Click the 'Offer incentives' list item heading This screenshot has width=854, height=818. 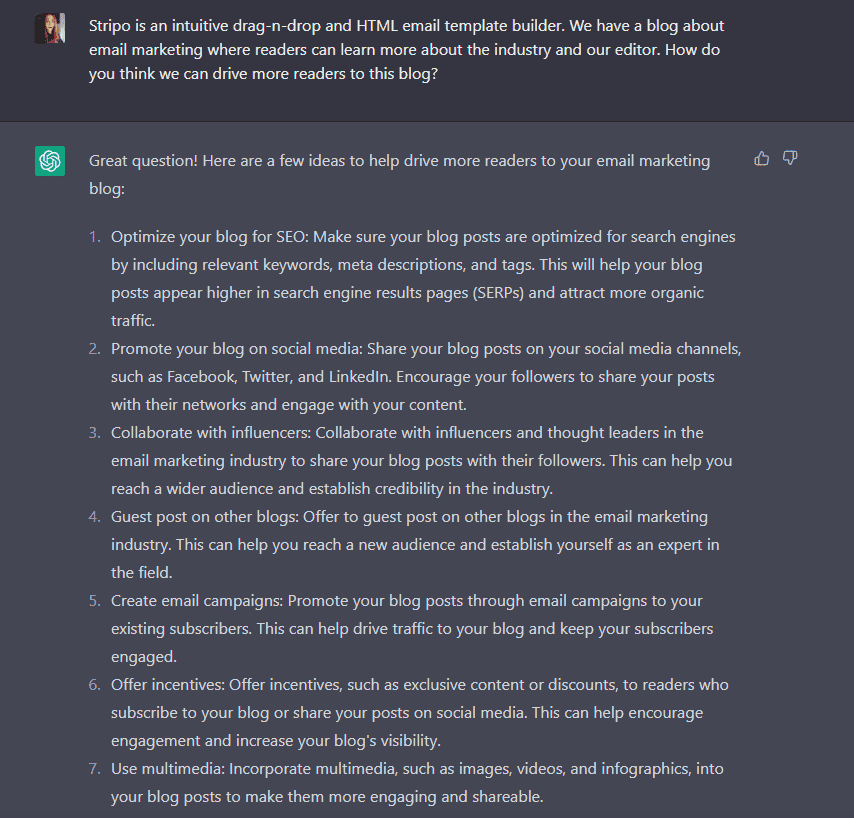coord(168,685)
